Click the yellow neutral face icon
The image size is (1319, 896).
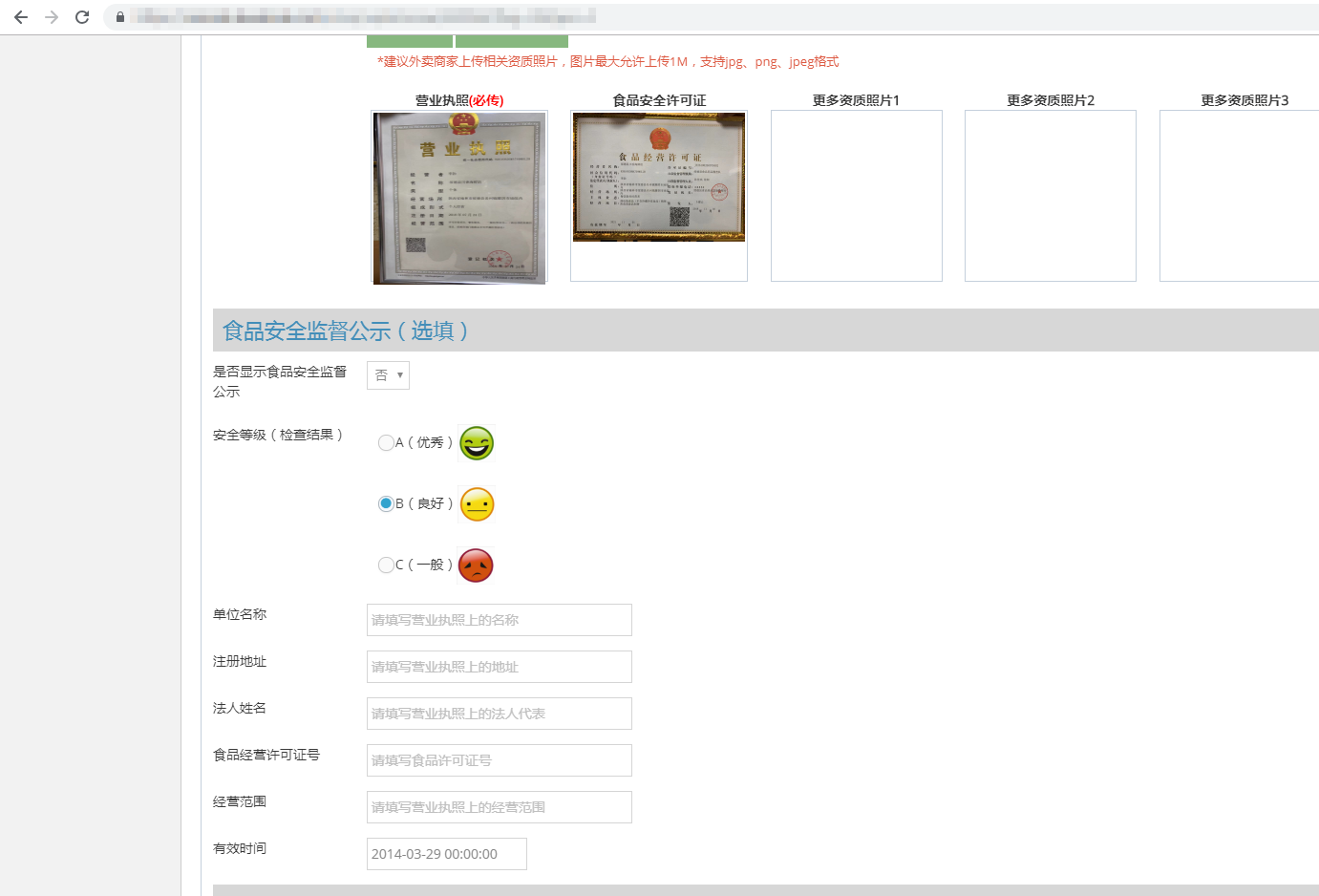point(477,504)
